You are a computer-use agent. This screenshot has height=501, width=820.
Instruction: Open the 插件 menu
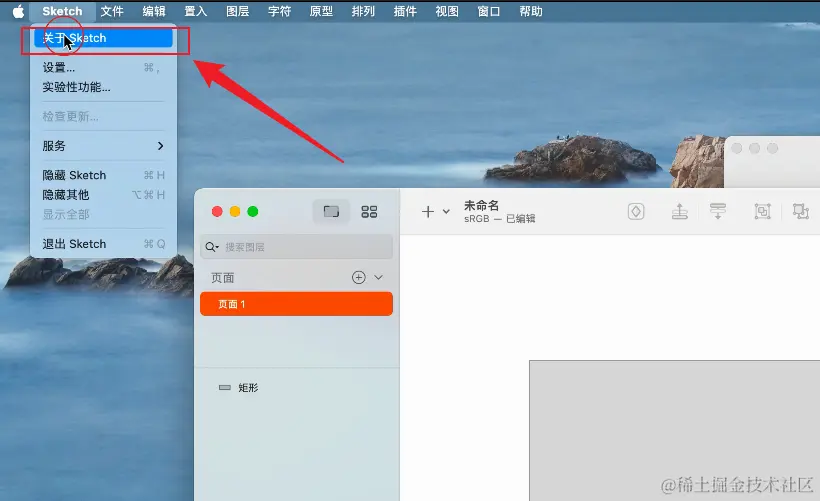(x=405, y=11)
